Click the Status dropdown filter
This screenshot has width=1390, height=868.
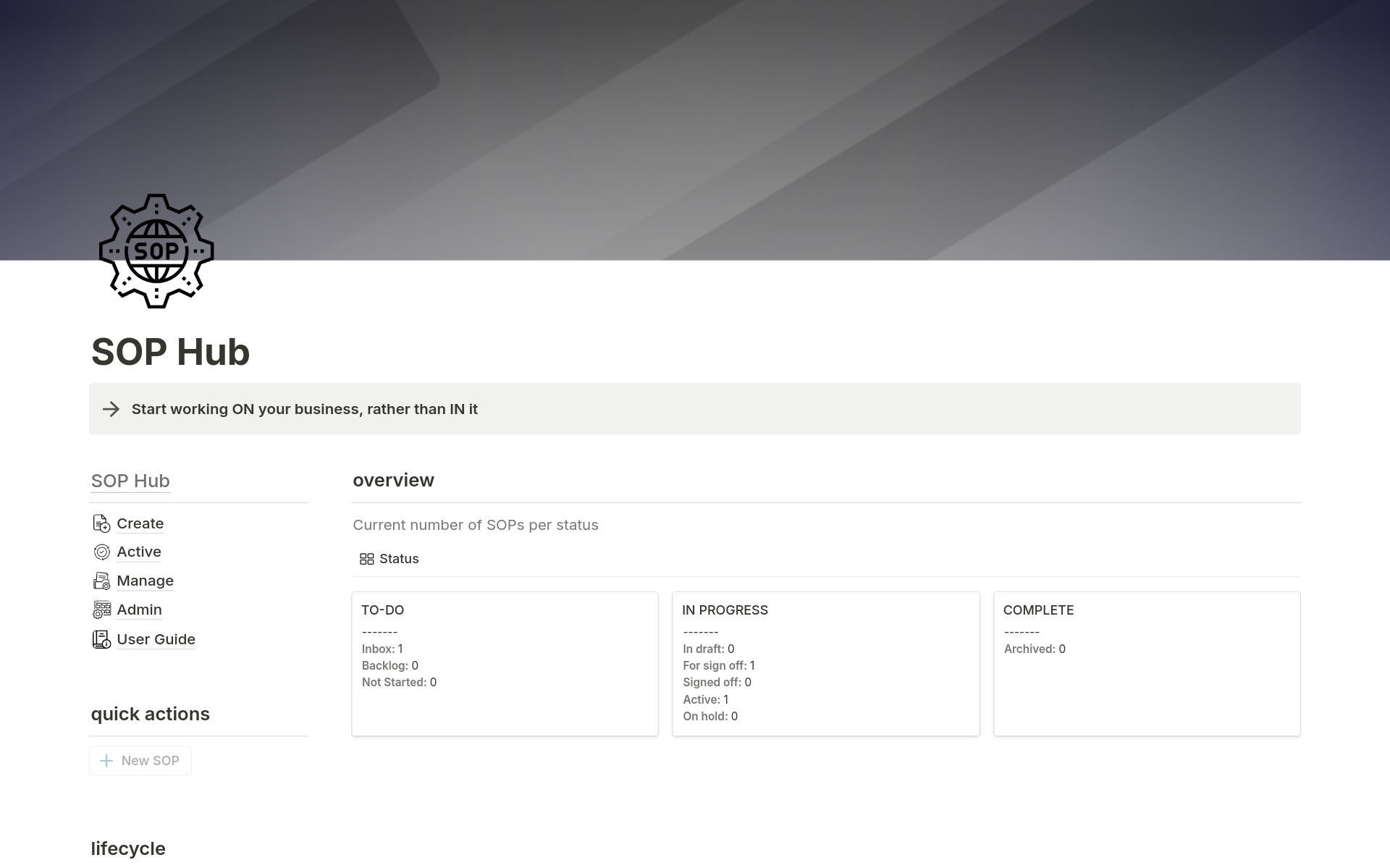click(x=389, y=558)
